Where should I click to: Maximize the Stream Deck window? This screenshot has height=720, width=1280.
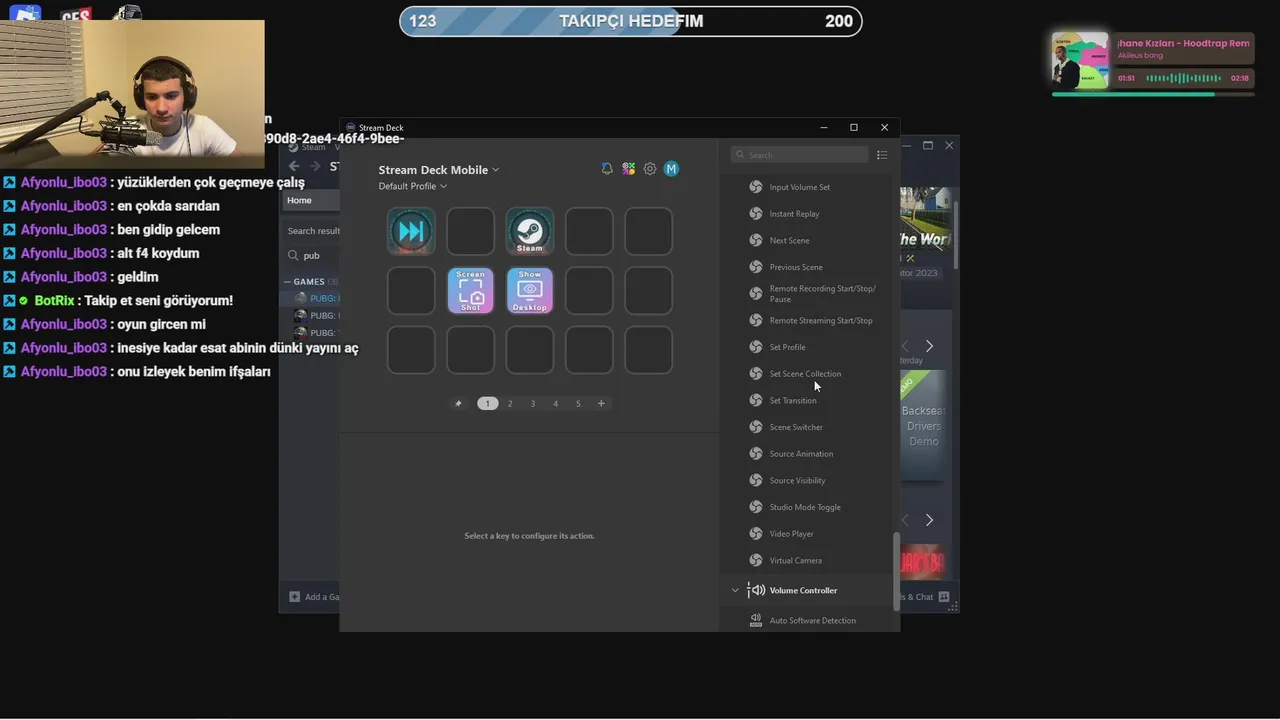pos(854,127)
